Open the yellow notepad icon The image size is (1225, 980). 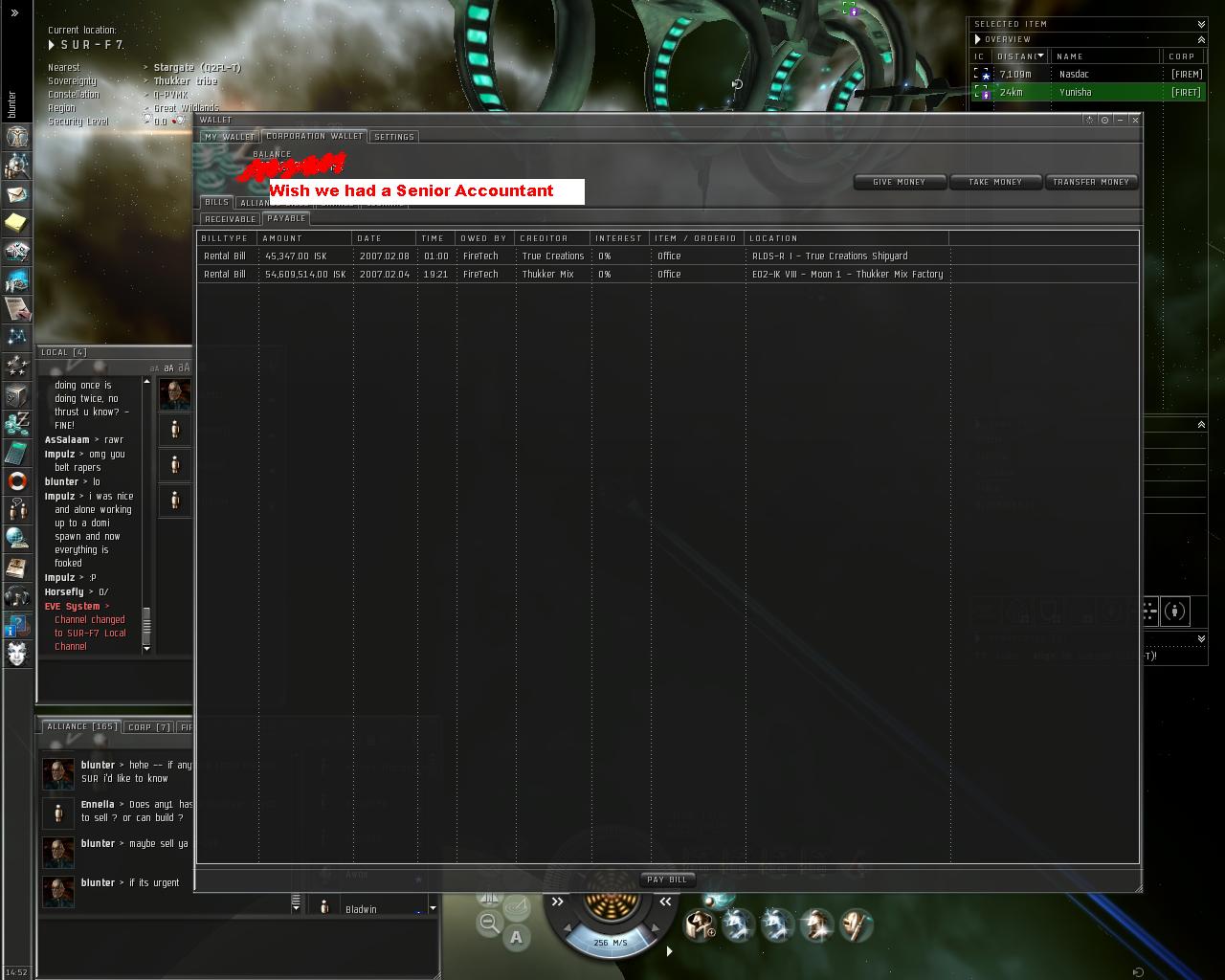pos(17,223)
